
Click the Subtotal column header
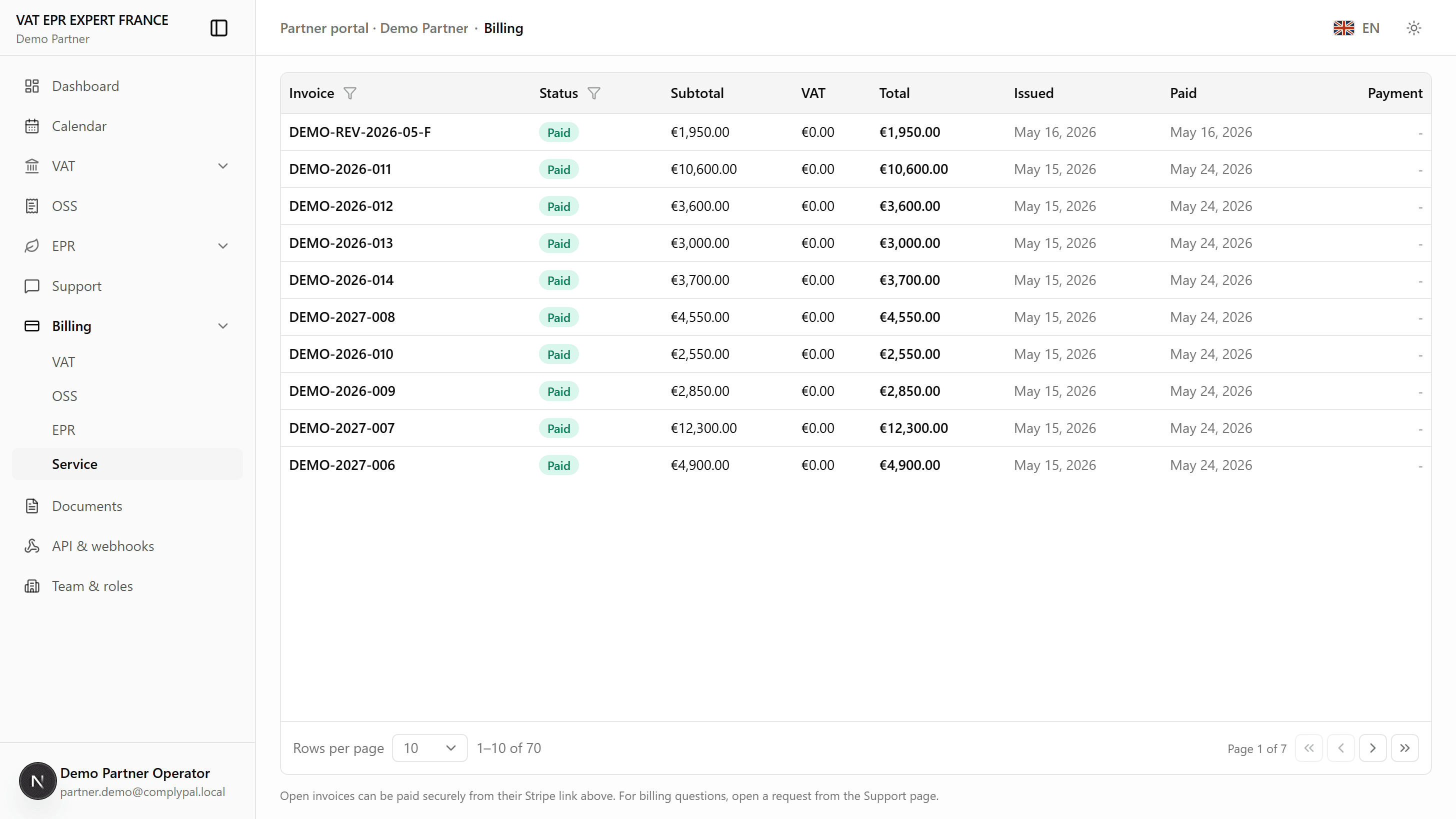point(697,93)
